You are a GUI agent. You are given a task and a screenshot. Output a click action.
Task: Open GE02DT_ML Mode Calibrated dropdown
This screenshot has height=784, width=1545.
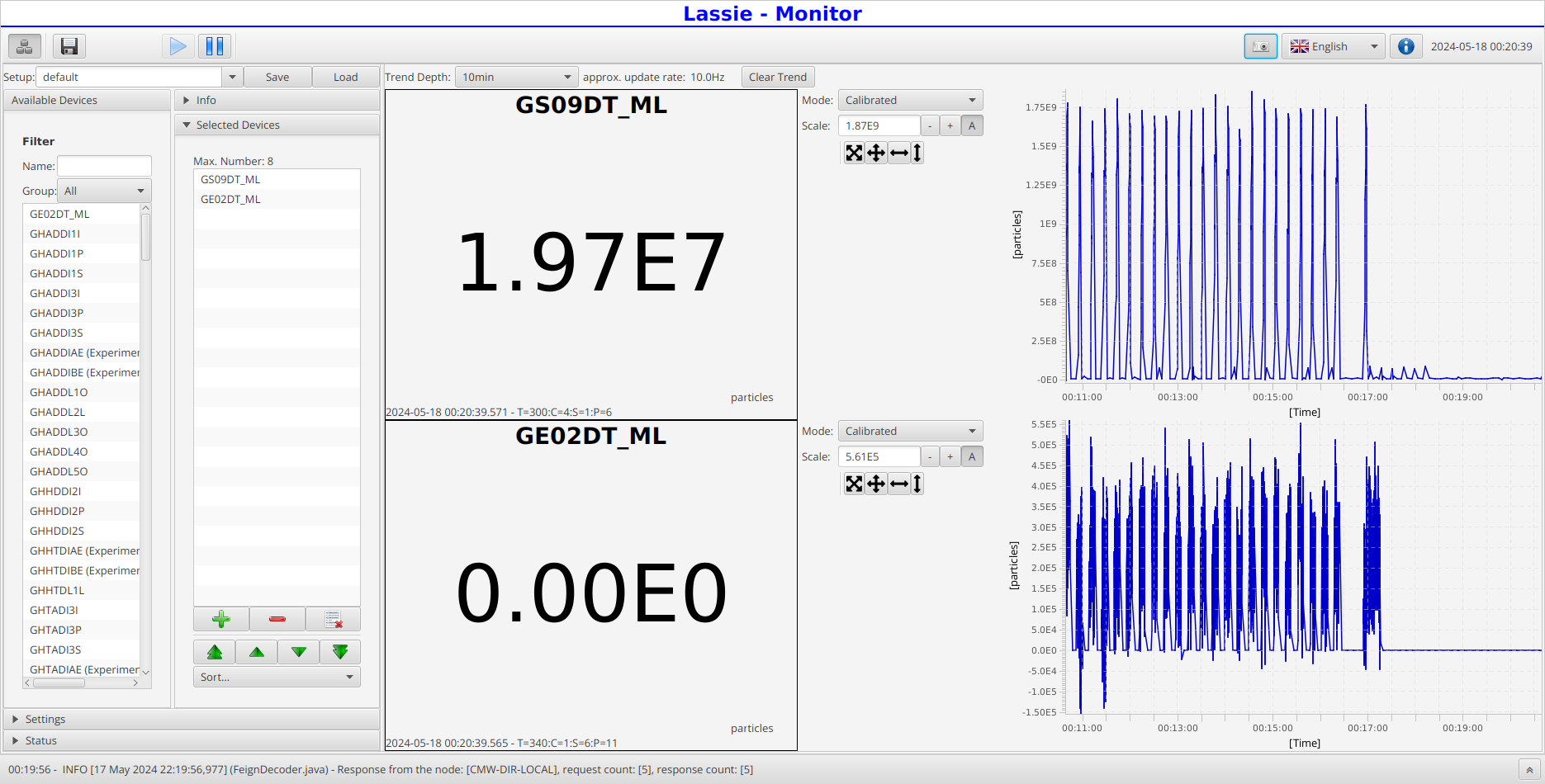(x=911, y=431)
